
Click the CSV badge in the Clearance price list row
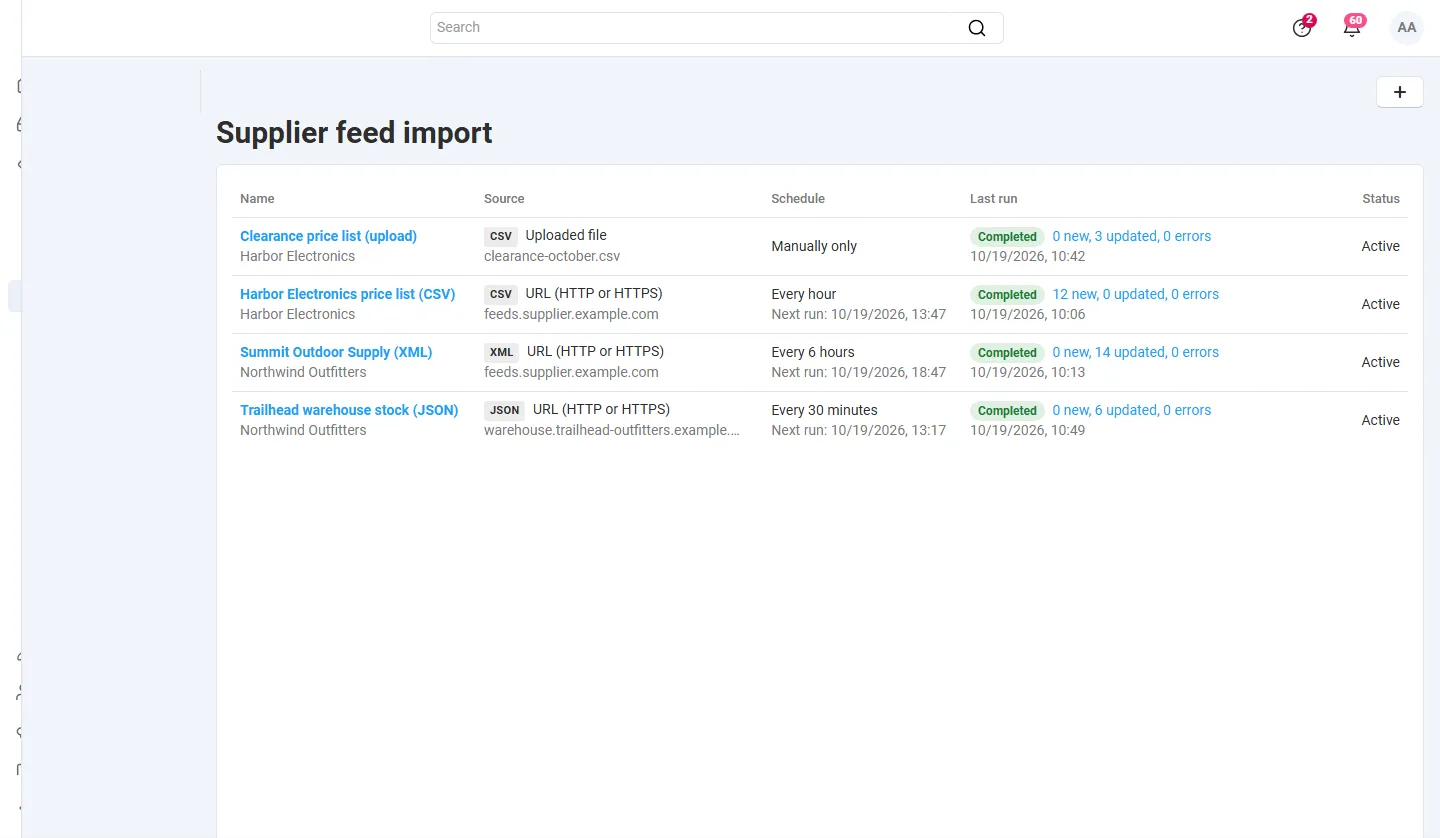pyautogui.click(x=501, y=237)
